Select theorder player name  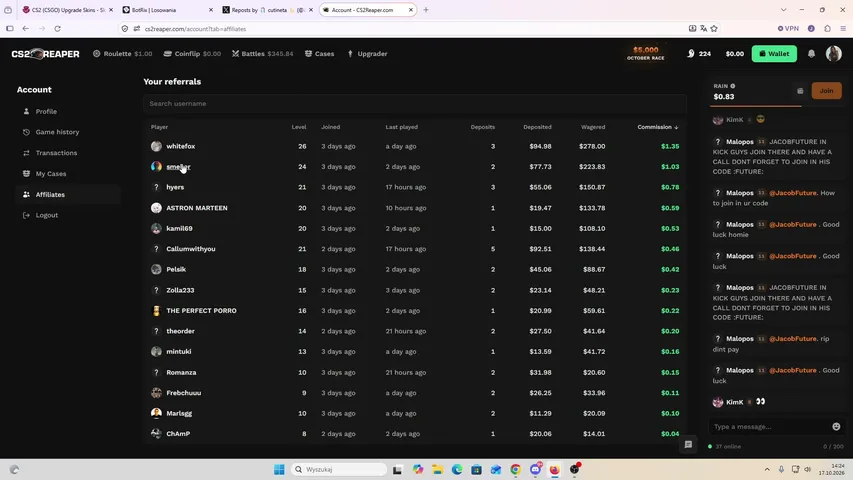180,331
